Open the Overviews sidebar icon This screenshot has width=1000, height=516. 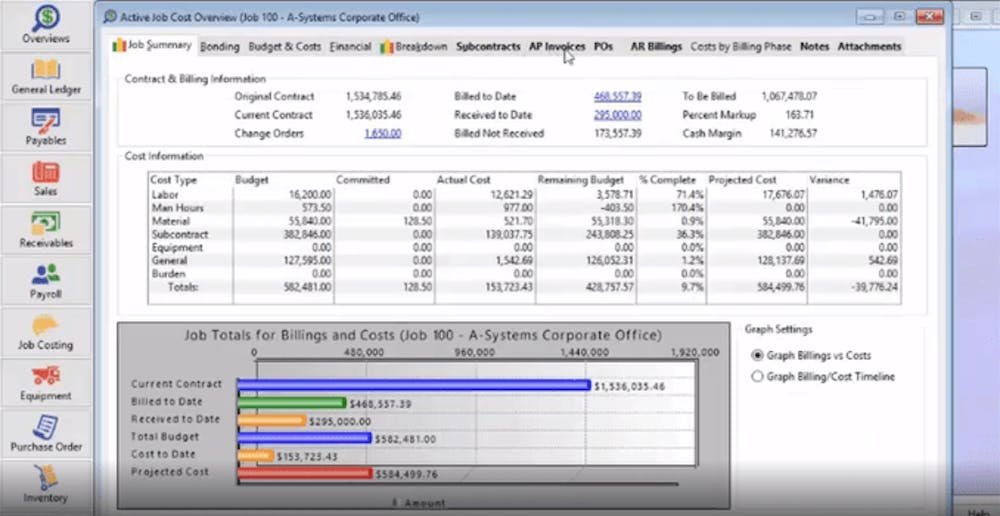(x=46, y=18)
